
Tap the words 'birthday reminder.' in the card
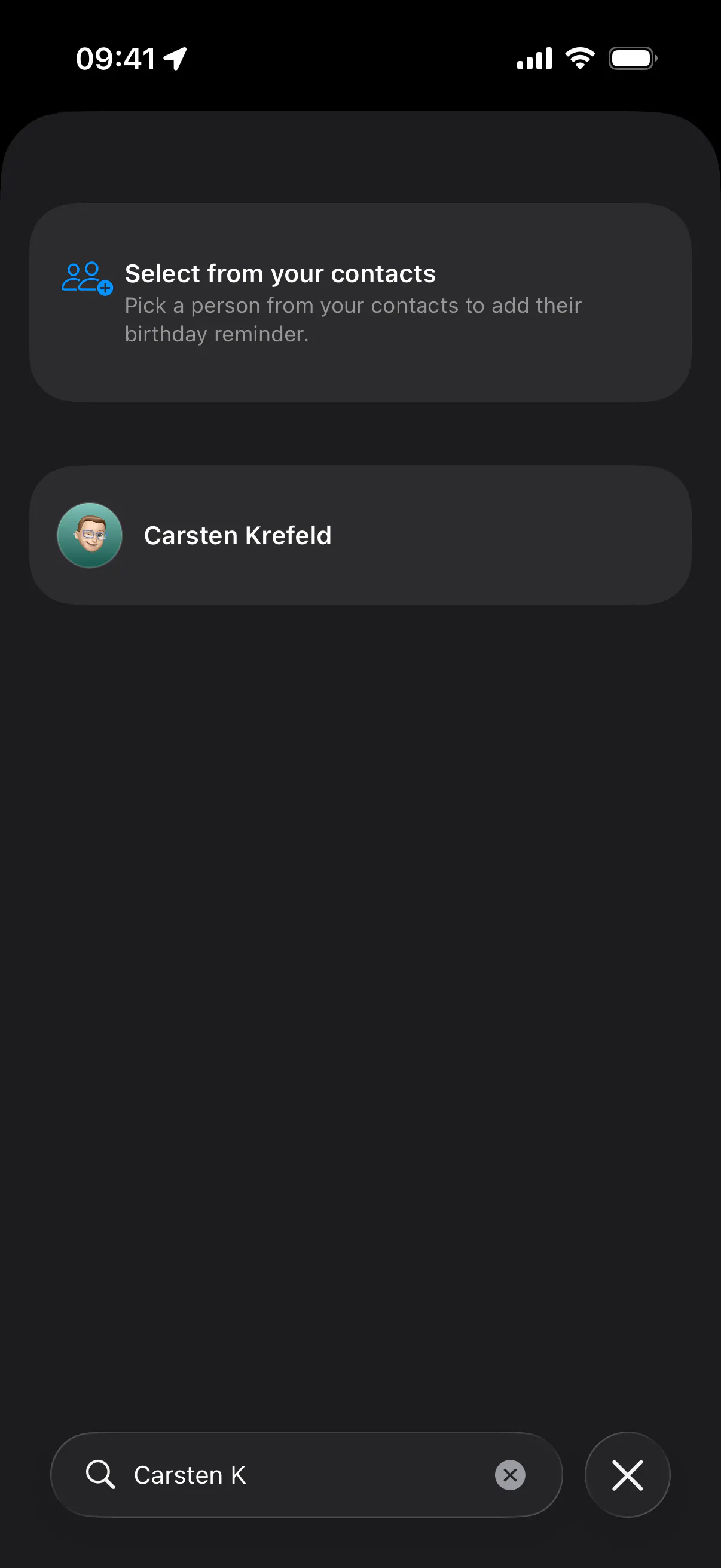click(216, 334)
